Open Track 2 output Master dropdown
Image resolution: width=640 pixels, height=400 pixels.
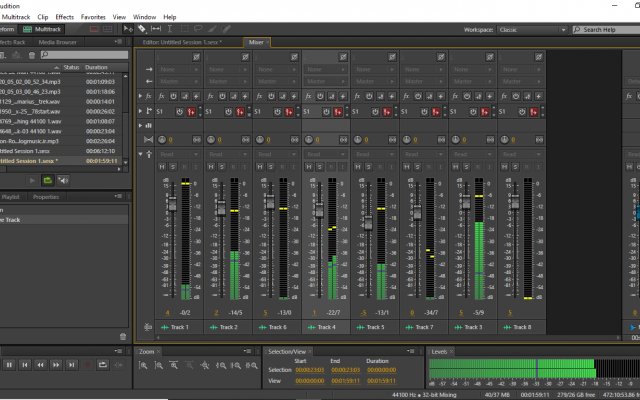tap(228, 81)
